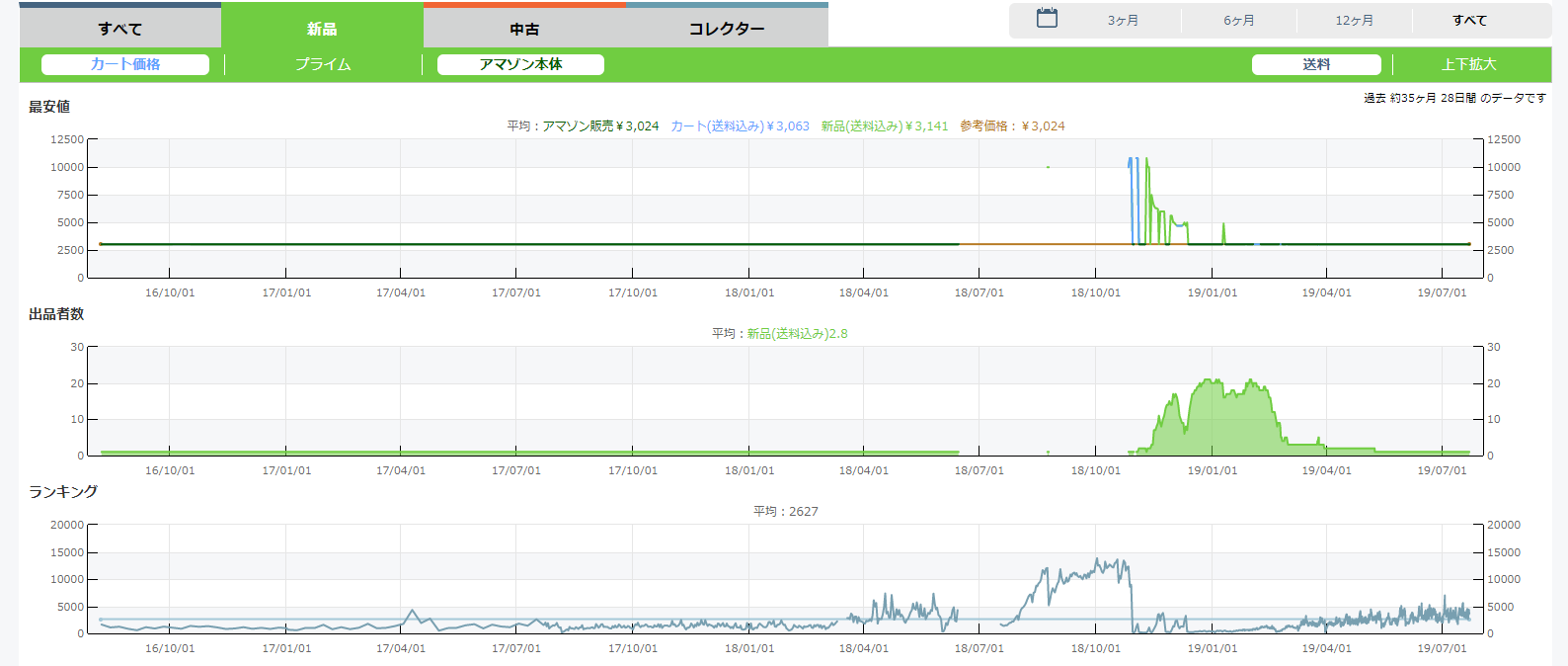Choose the 6ヶ月 time range
Screen dimensions: 1568x666
click(x=1239, y=21)
